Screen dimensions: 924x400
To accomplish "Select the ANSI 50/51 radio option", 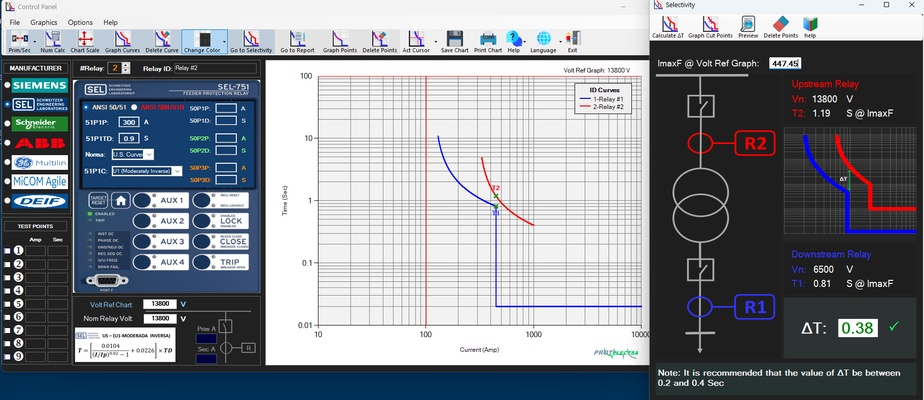I will (85, 107).
